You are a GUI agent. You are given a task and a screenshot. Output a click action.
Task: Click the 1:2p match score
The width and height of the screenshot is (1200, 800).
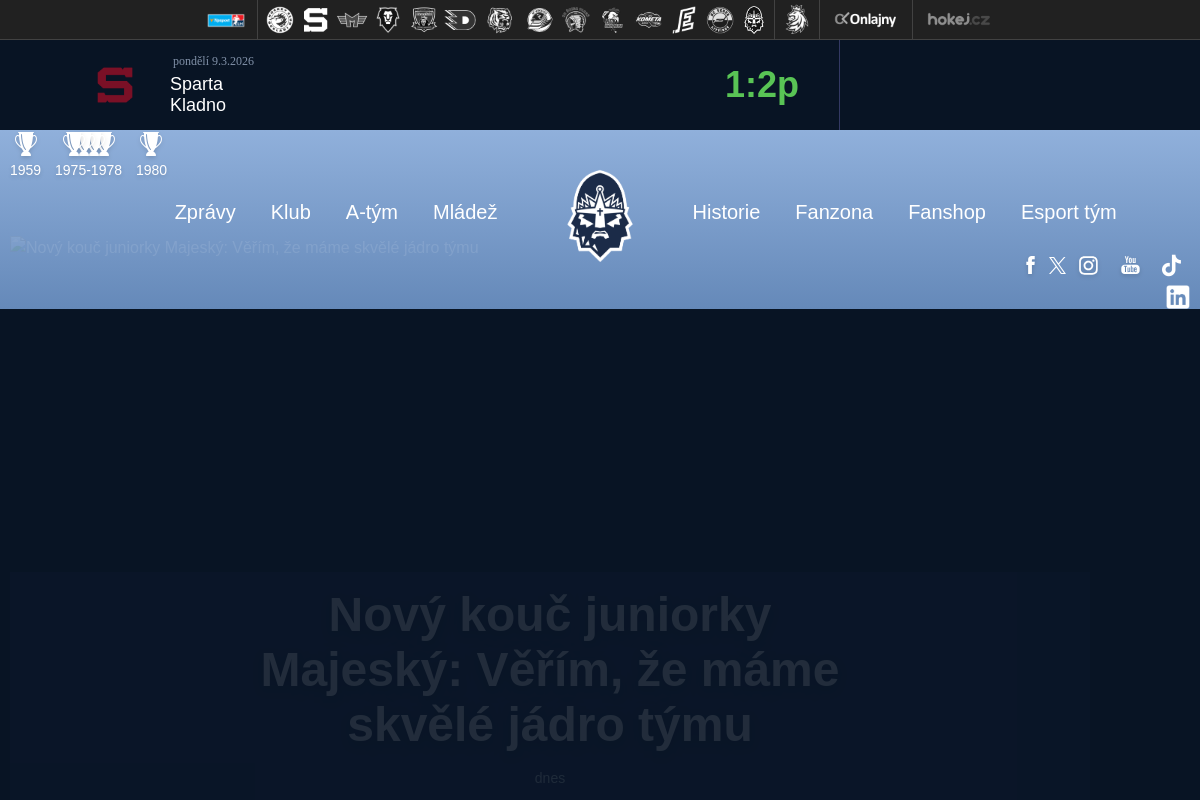tap(762, 85)
